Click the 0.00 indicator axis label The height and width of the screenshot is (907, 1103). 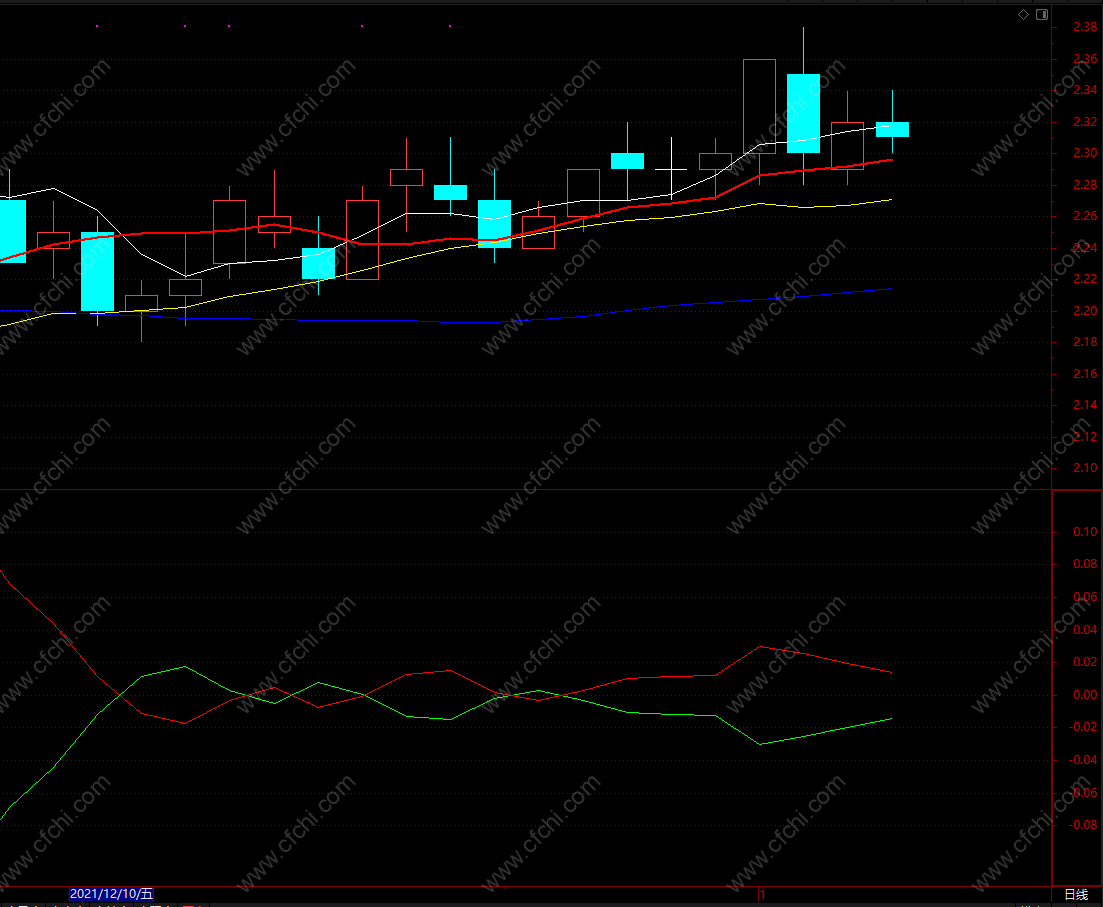pos(1085,695)
